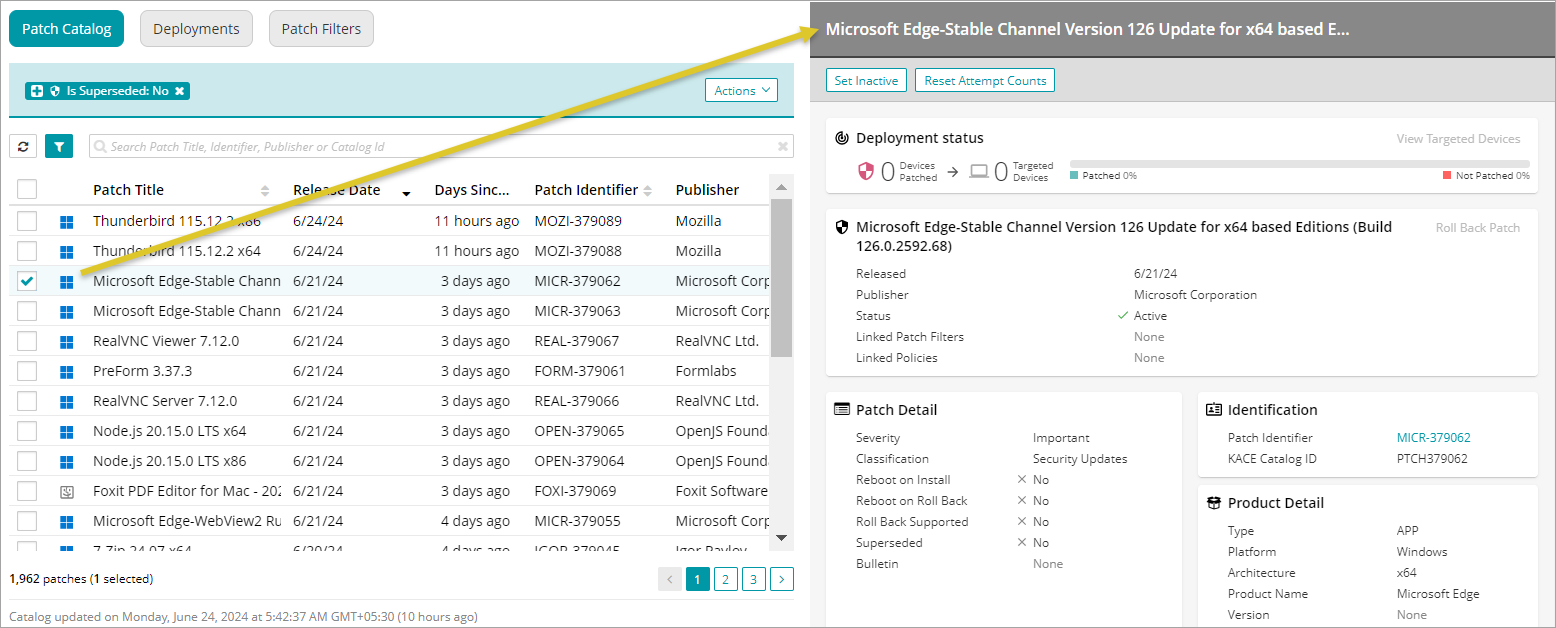Screen dimensions: 1556x628
Task: Open the Patch Filters tab
Action: coord(321,29)
